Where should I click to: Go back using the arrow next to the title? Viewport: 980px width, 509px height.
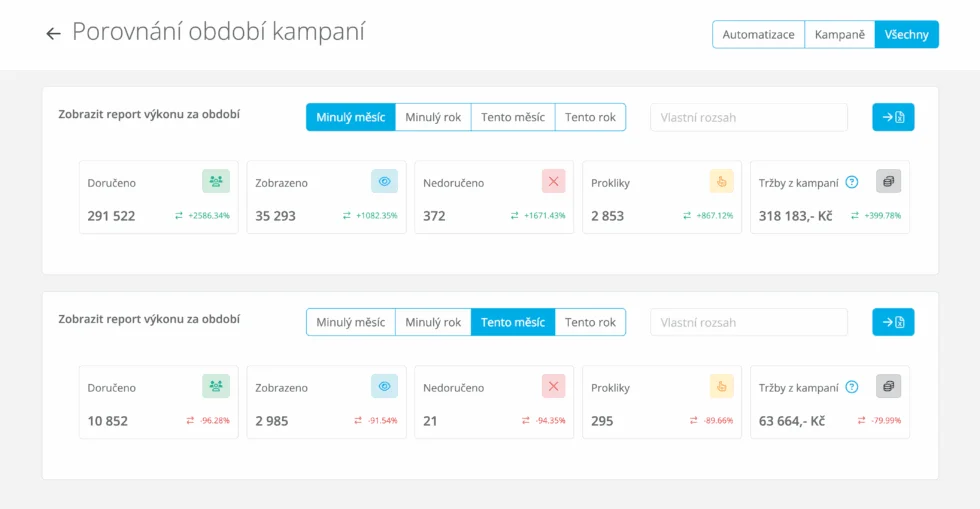coord(53,34)
